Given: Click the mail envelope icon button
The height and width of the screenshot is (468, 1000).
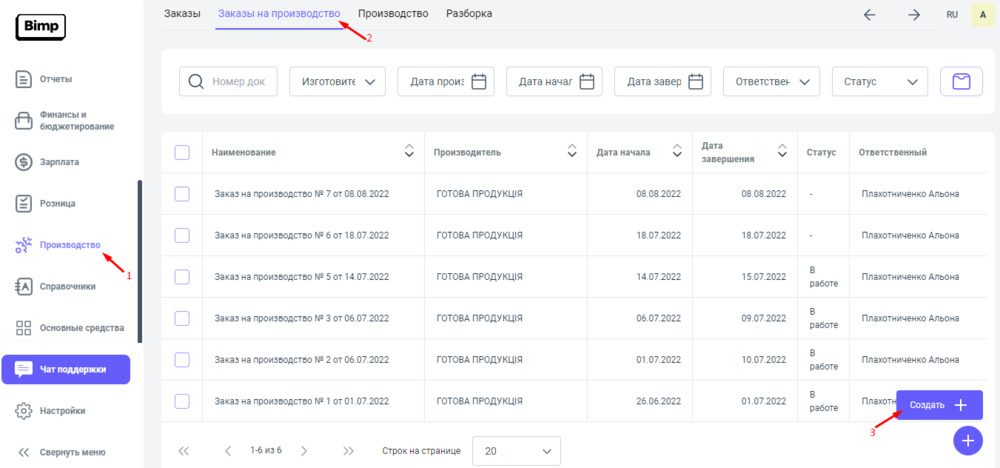Looking at the screenshot, I should point(961,82).
